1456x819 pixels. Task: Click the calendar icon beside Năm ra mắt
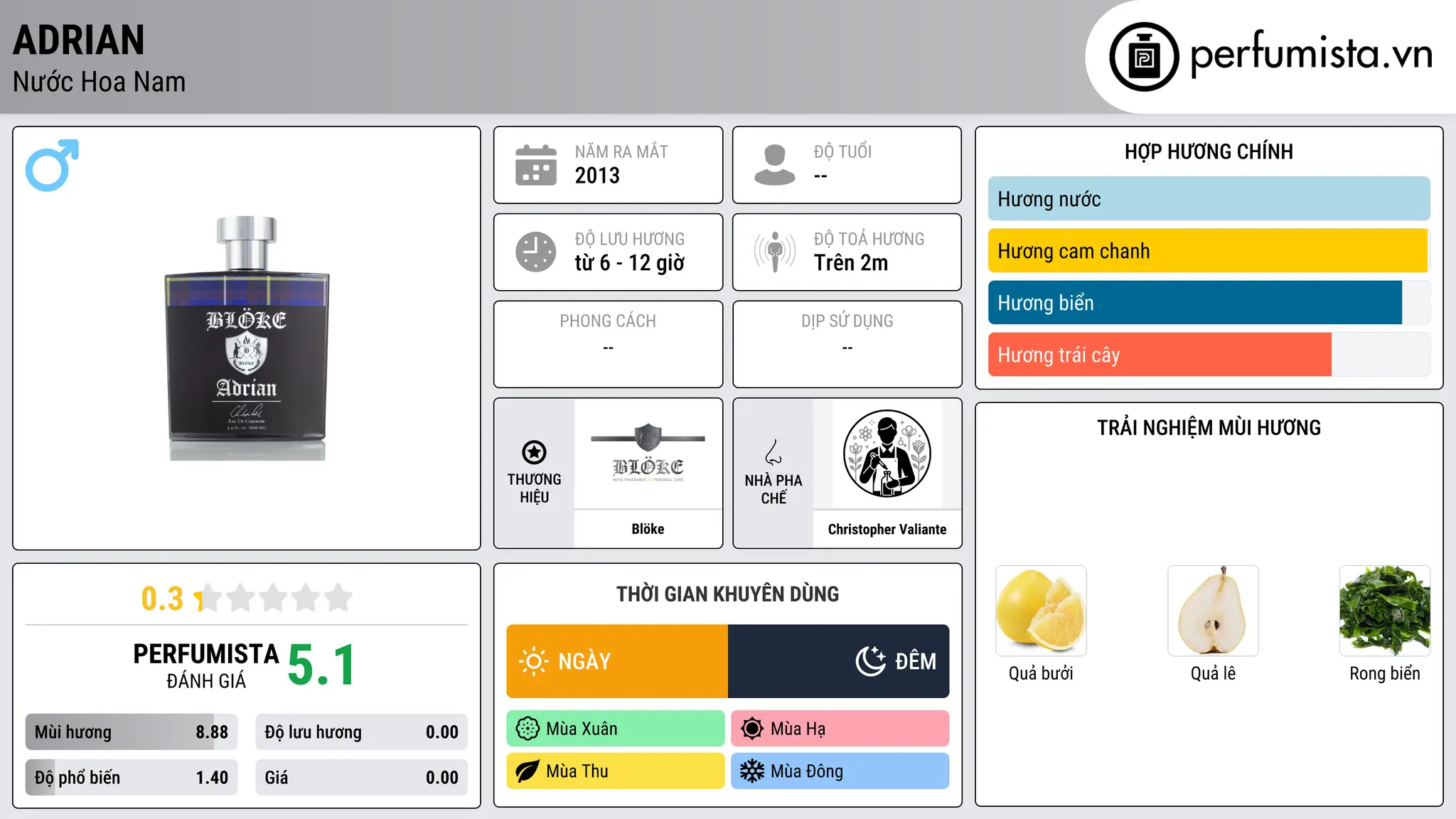536,165
